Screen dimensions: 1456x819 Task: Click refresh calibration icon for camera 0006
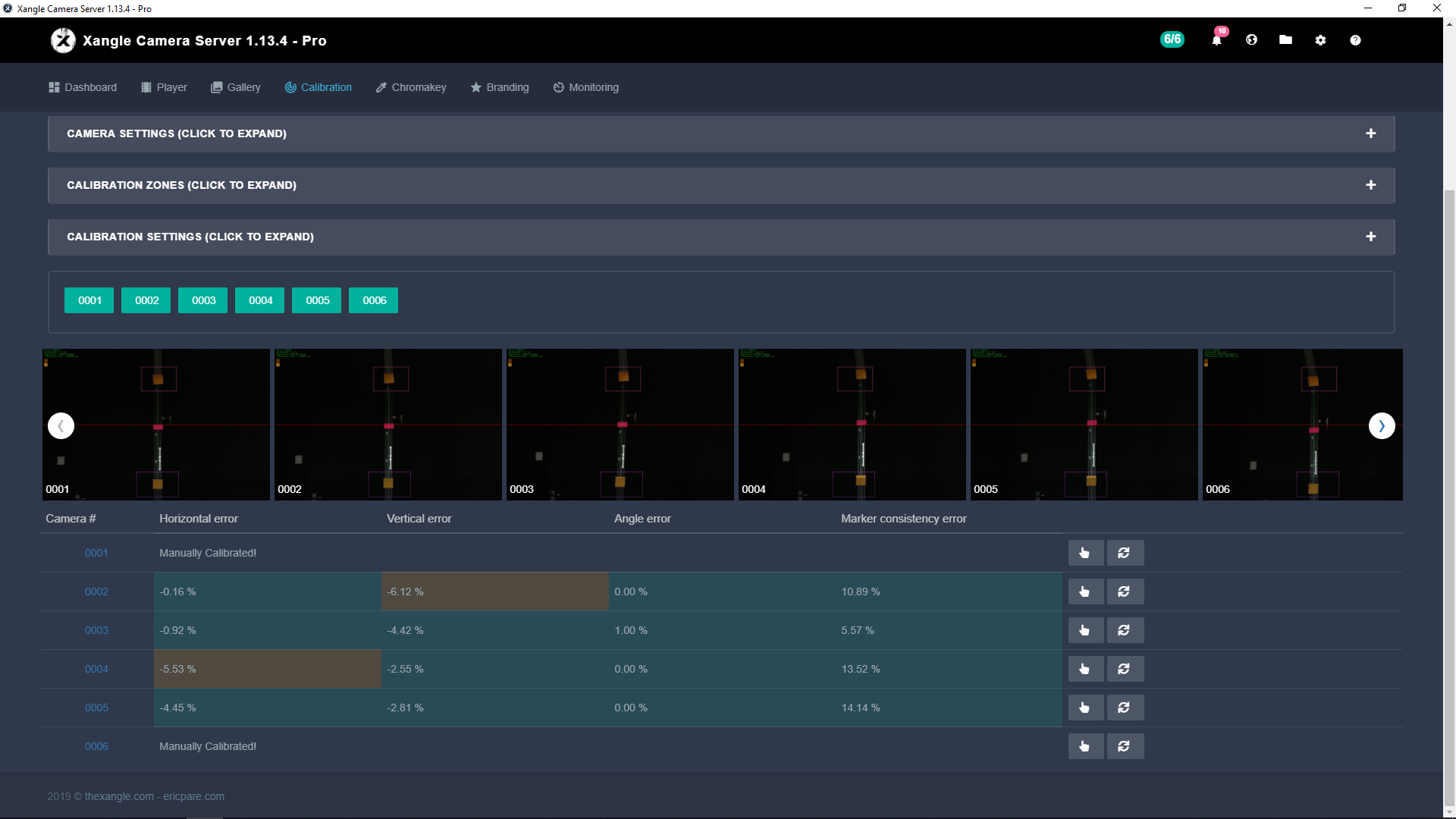[x=1125, y=746]
